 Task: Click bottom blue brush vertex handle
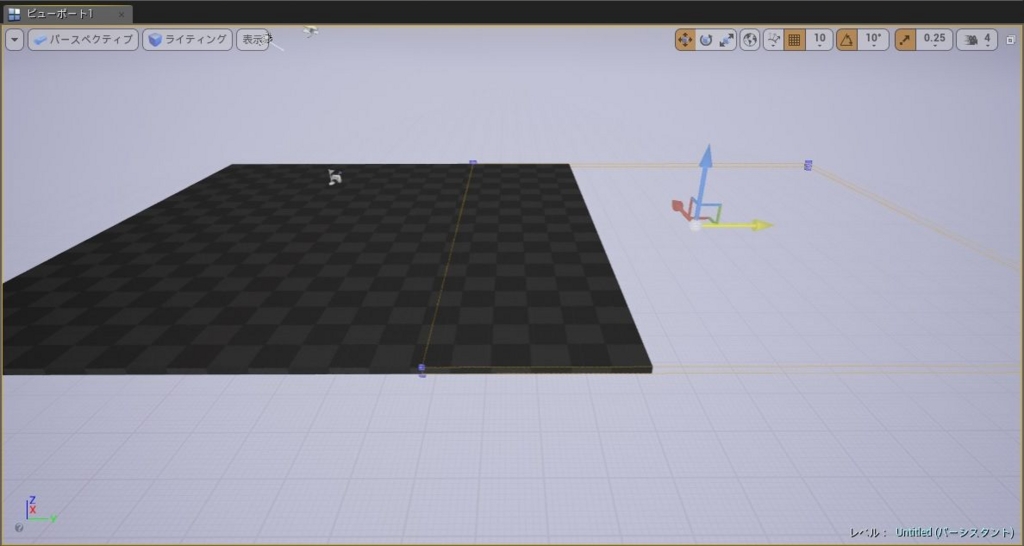[422, 370]
